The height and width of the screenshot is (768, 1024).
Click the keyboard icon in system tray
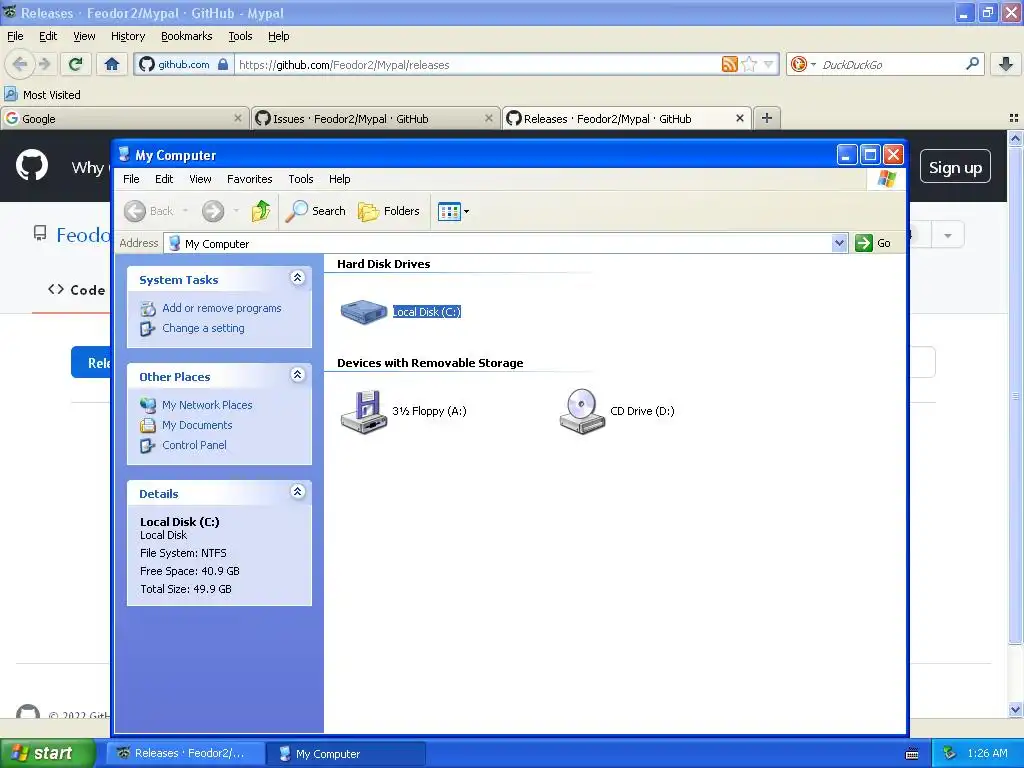tap(912, 754)
